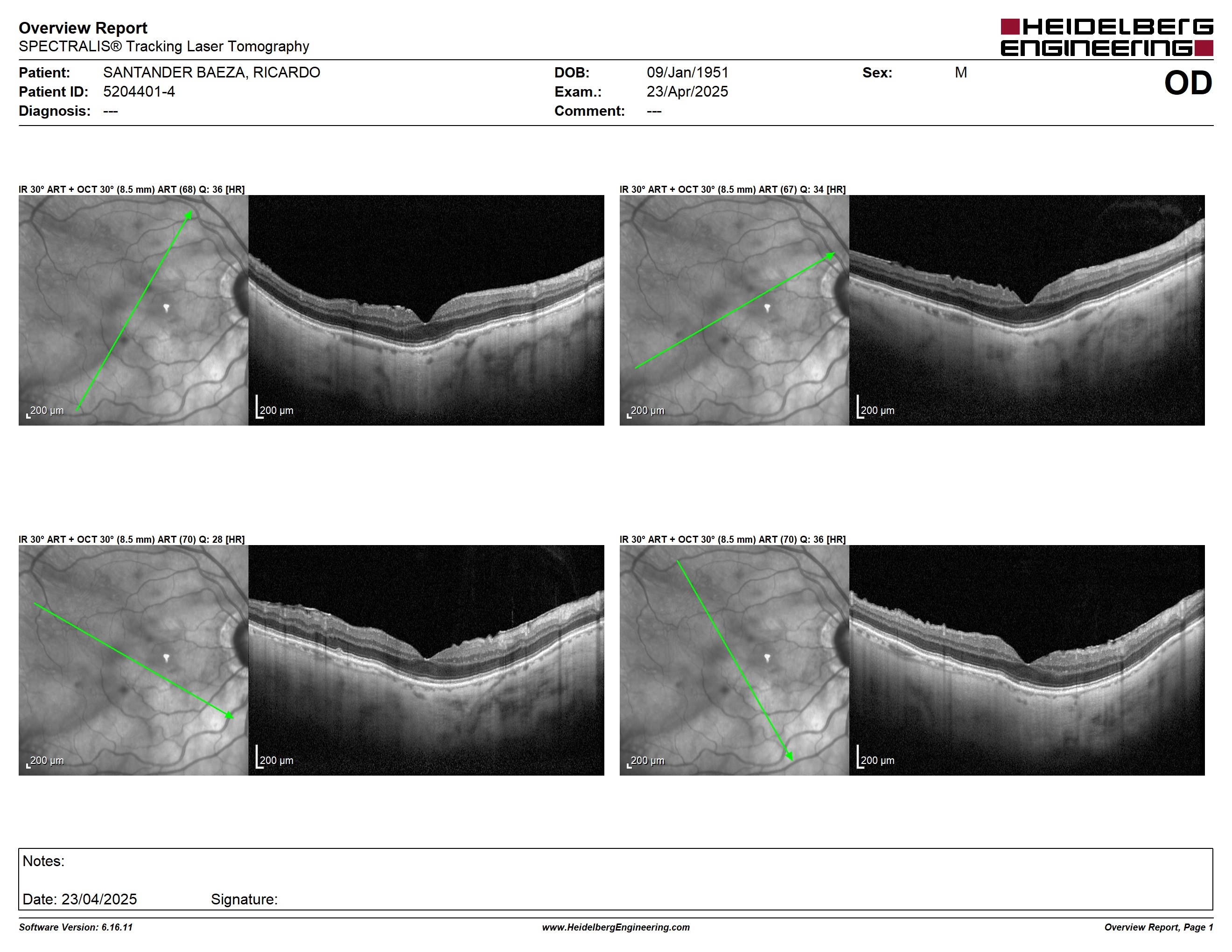Click 200 µm scale bar in bottom-left OCT scan
The width and height of the screenshot is (1232, 952).
point(275,757)
